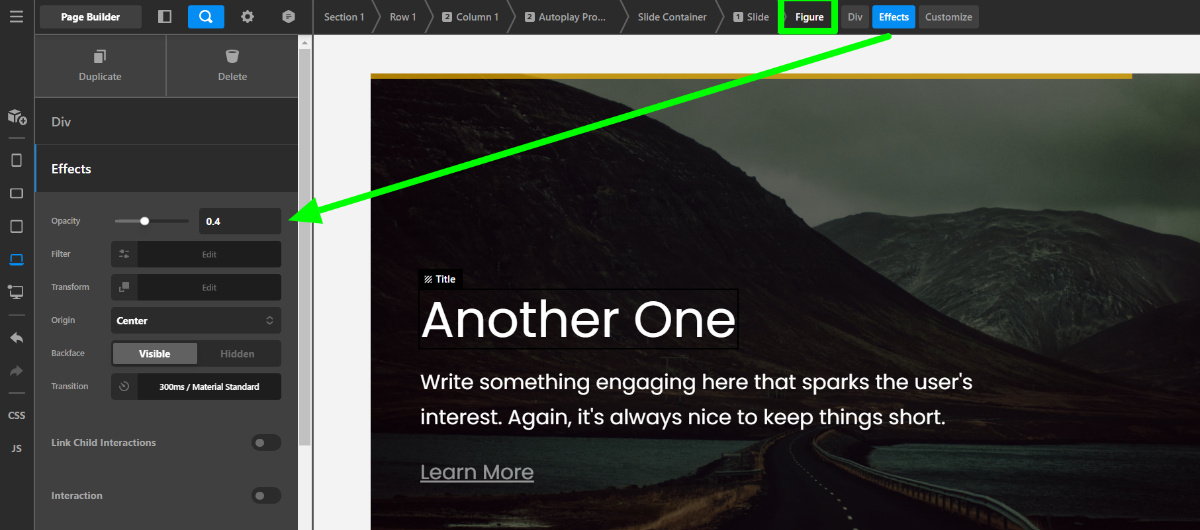Open the JS editor
The height and width of the screenshot is (530, 1200).
click(x=16, y=448)
